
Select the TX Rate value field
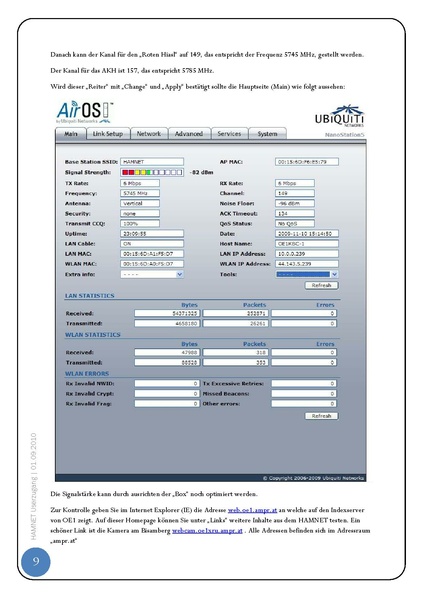[140, 183]
